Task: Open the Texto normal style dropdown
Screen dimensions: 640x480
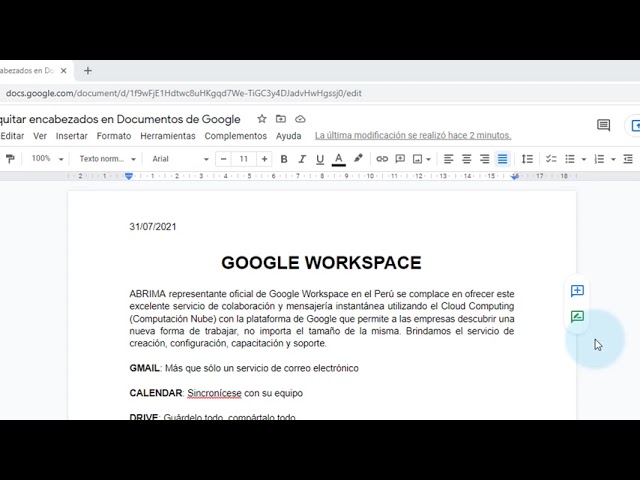Action: coord(107,159)
